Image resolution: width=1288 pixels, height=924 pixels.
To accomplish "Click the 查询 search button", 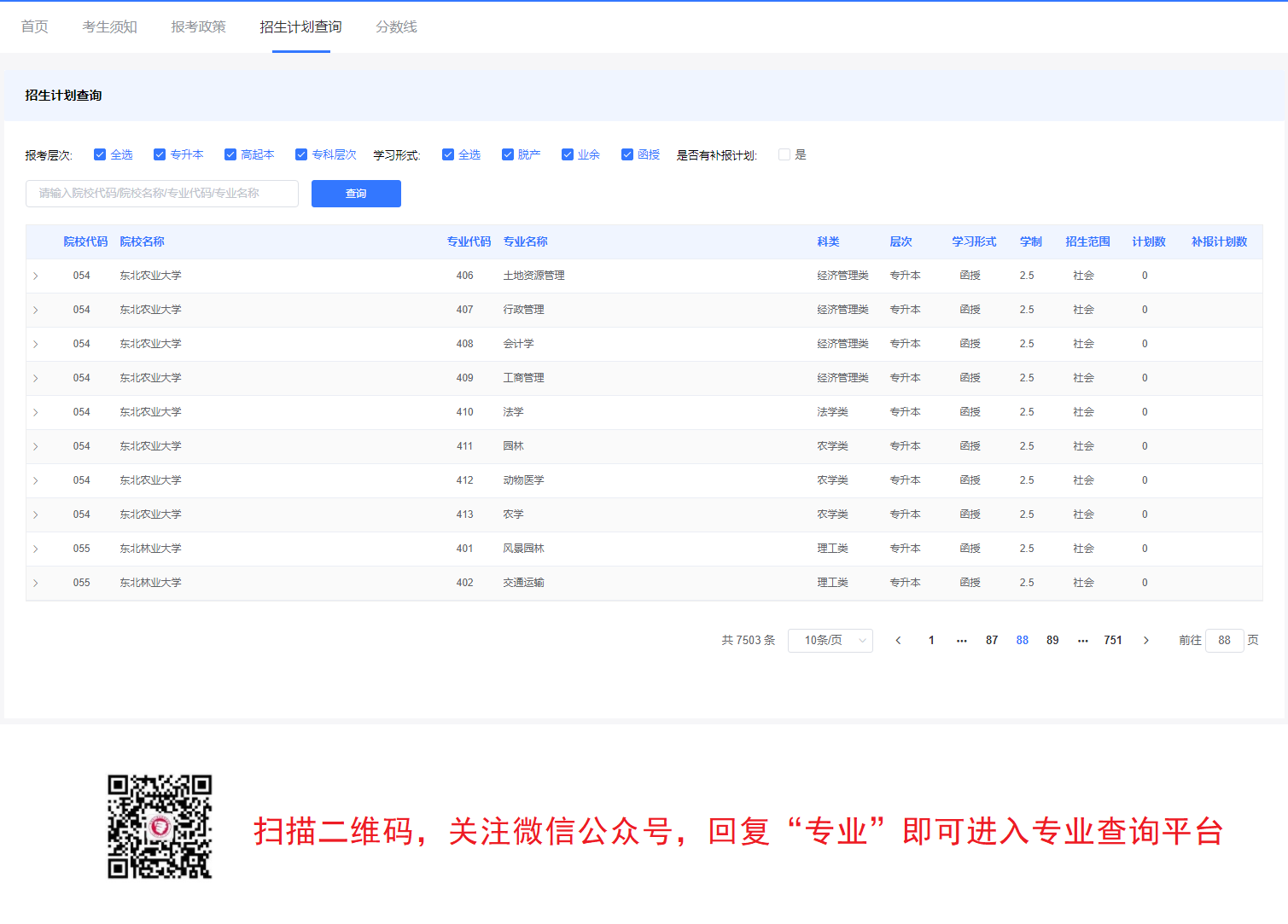I will [x=356, y=194].
